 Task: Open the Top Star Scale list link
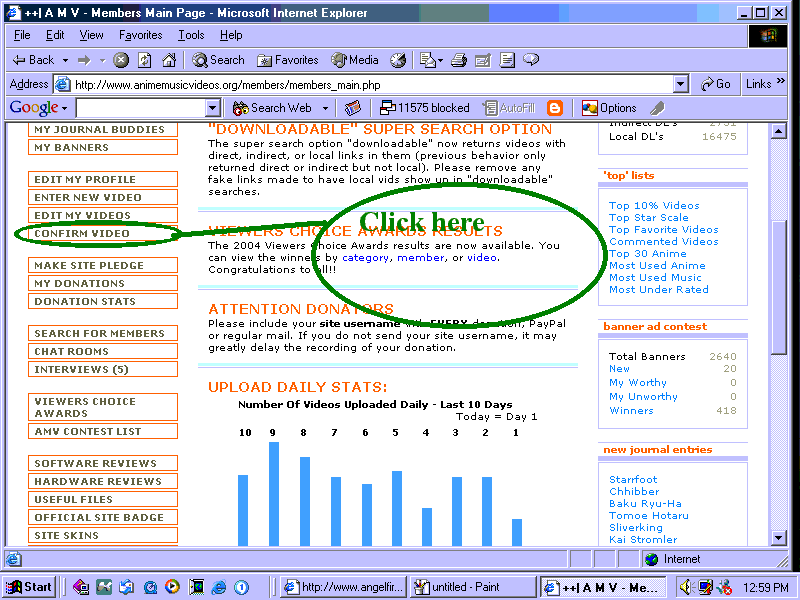click(x=648, y=218)
